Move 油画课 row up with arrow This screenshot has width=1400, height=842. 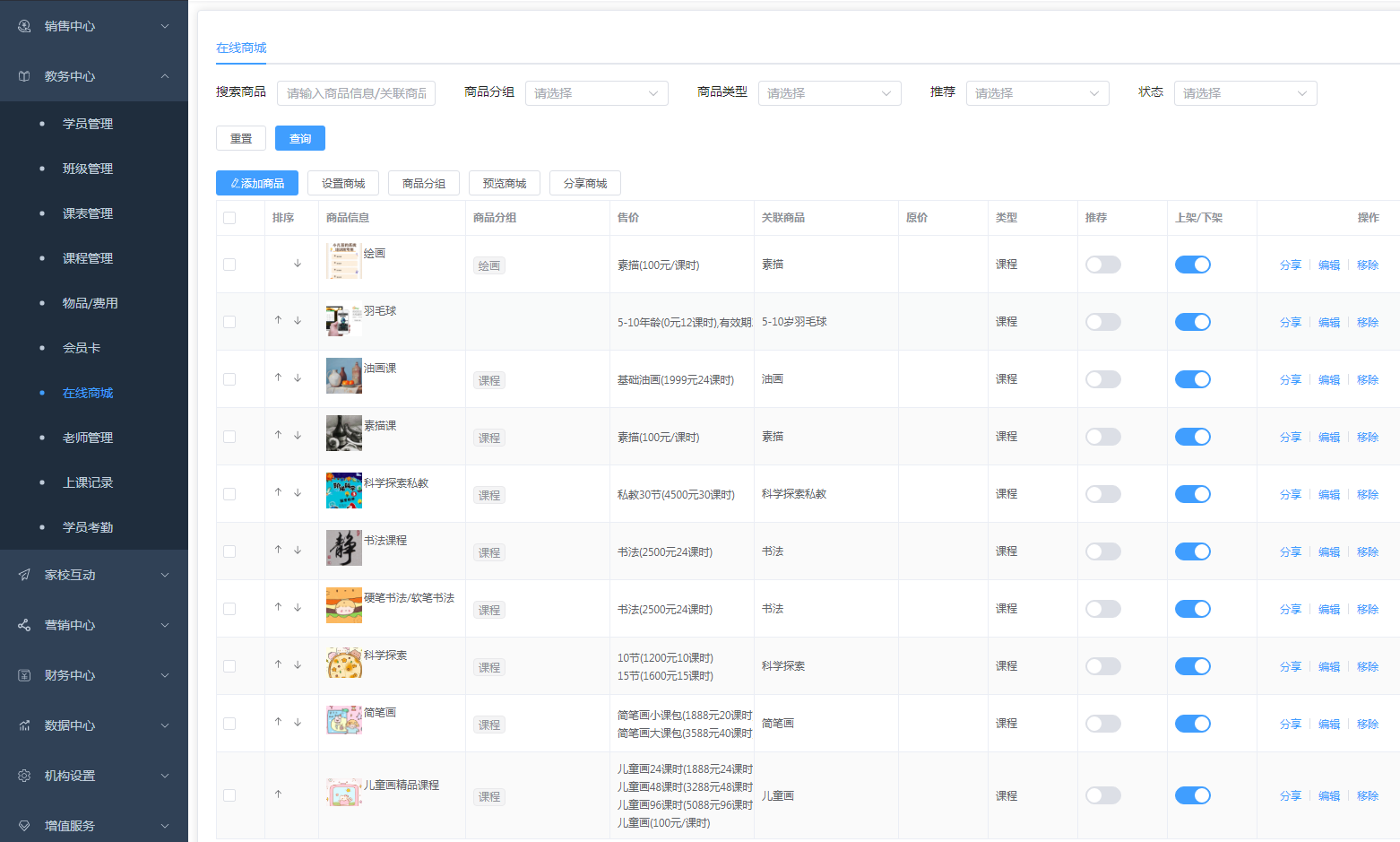(x=278, y=378)
